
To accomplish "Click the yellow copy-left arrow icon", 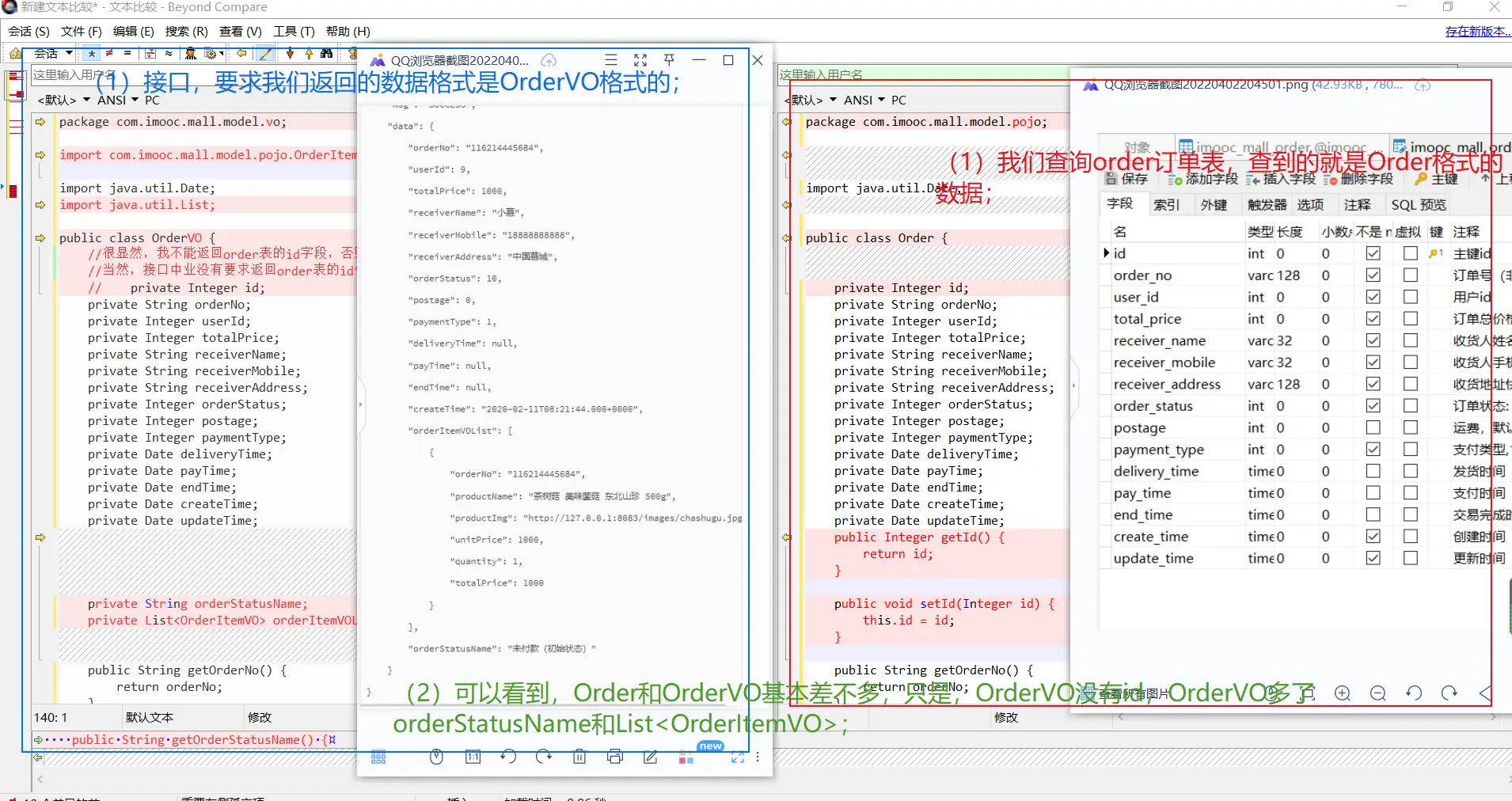I will pyautogui.click(x=241, y=54).
